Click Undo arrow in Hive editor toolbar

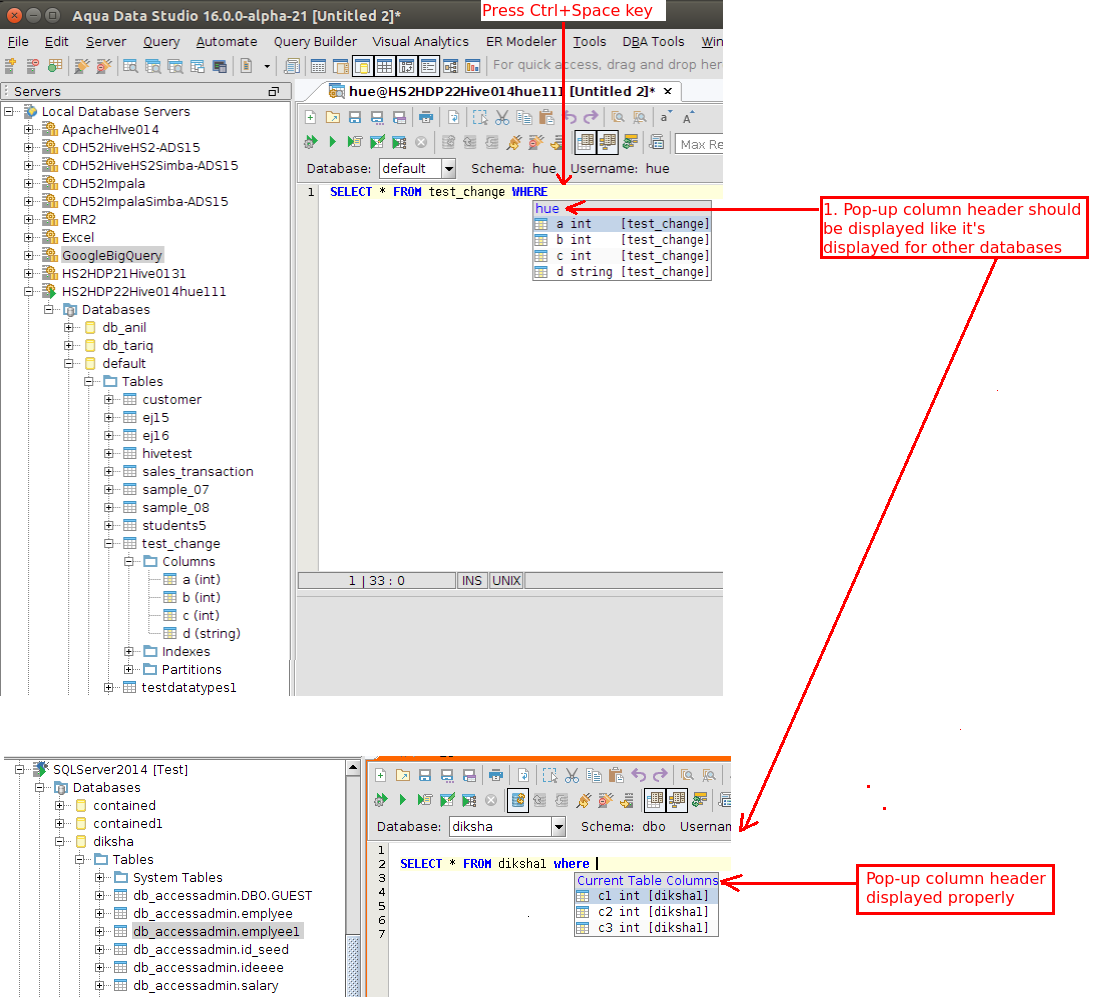(570, 117)
